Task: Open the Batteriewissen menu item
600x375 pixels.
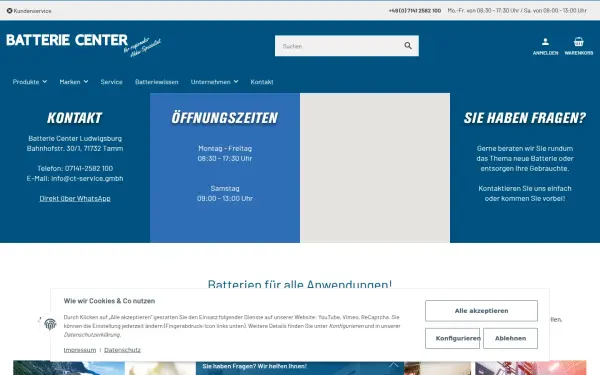Action: click(x=157, y=82)
